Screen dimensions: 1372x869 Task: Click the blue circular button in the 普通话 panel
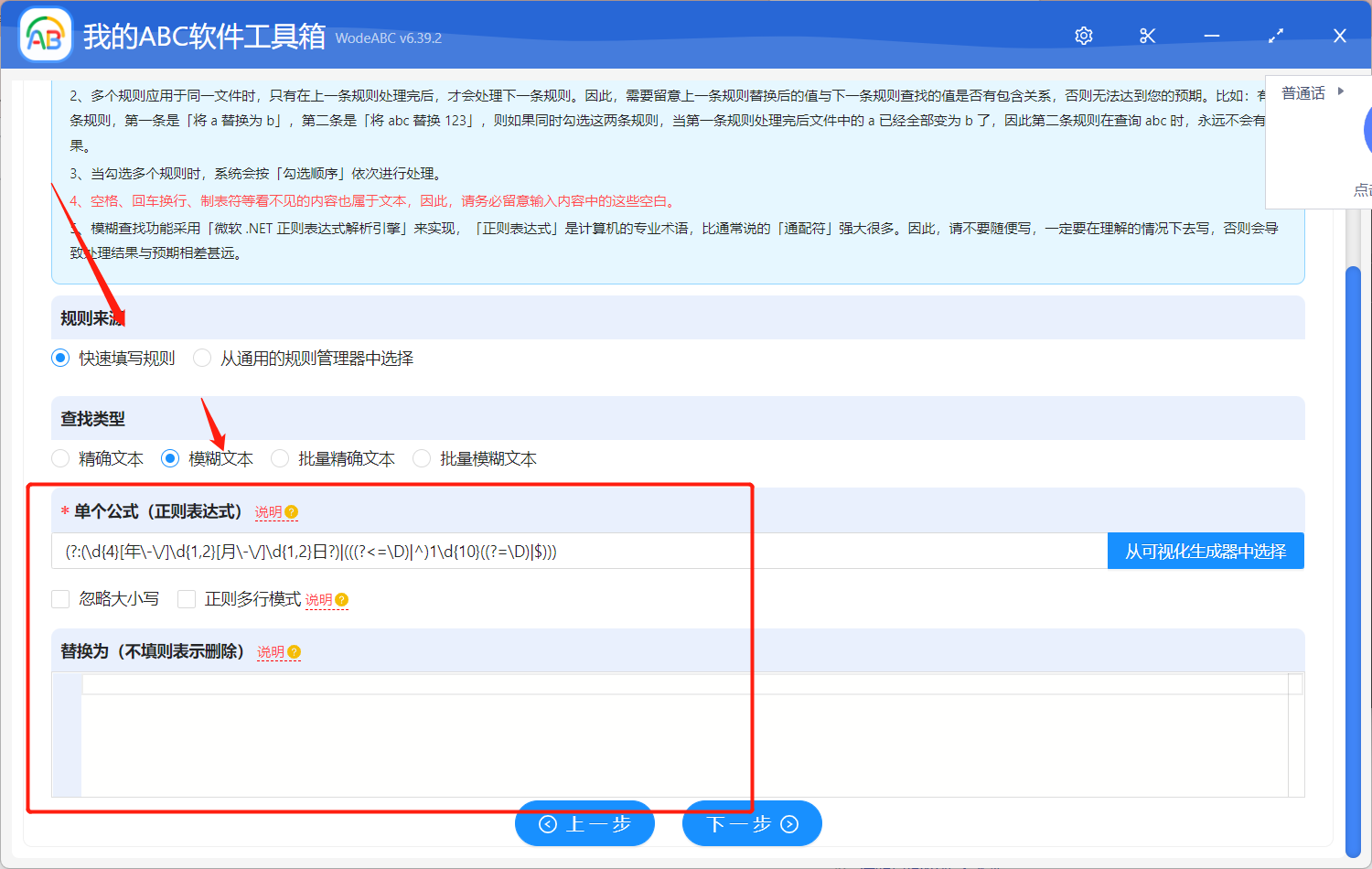[1367, 130]
